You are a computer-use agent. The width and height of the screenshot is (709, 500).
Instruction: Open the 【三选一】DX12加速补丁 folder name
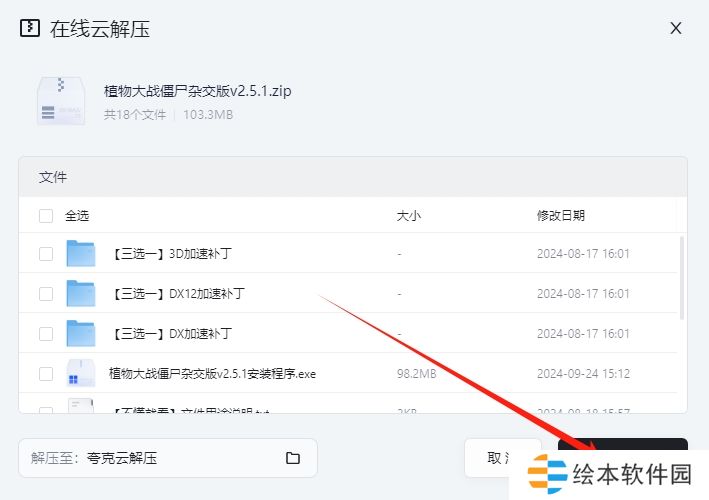pyautogui.click(x=178, y=293)
